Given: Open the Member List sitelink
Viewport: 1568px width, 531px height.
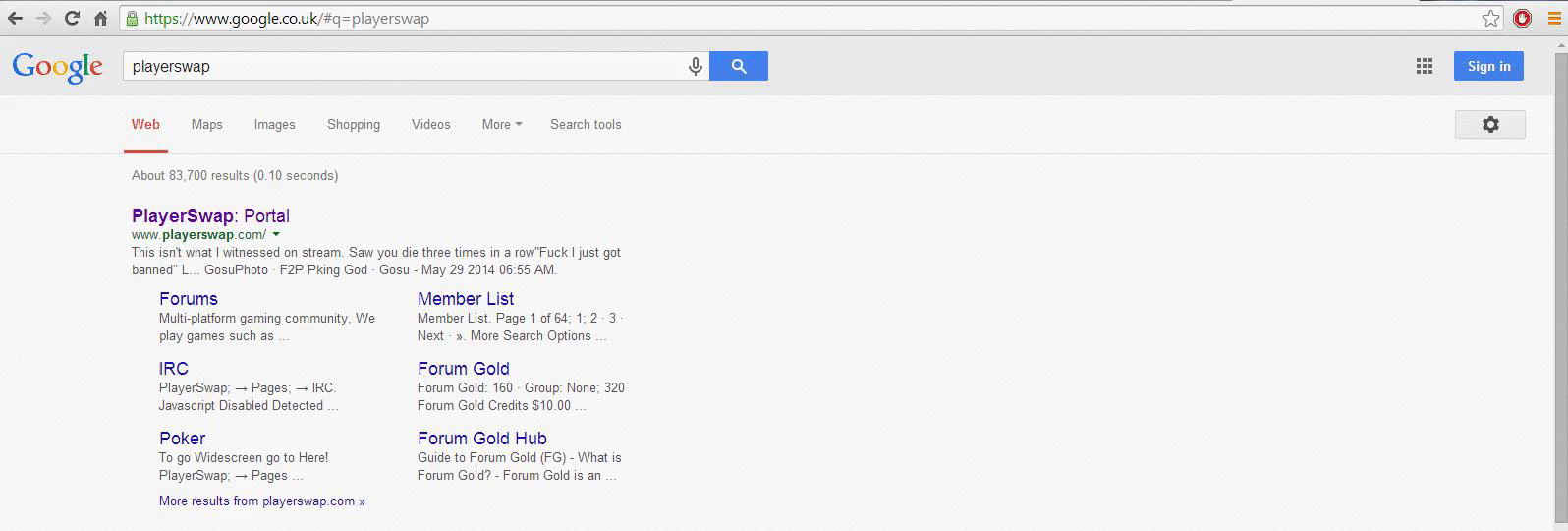Looking at the screenshot, I should (x=466, y=299).
